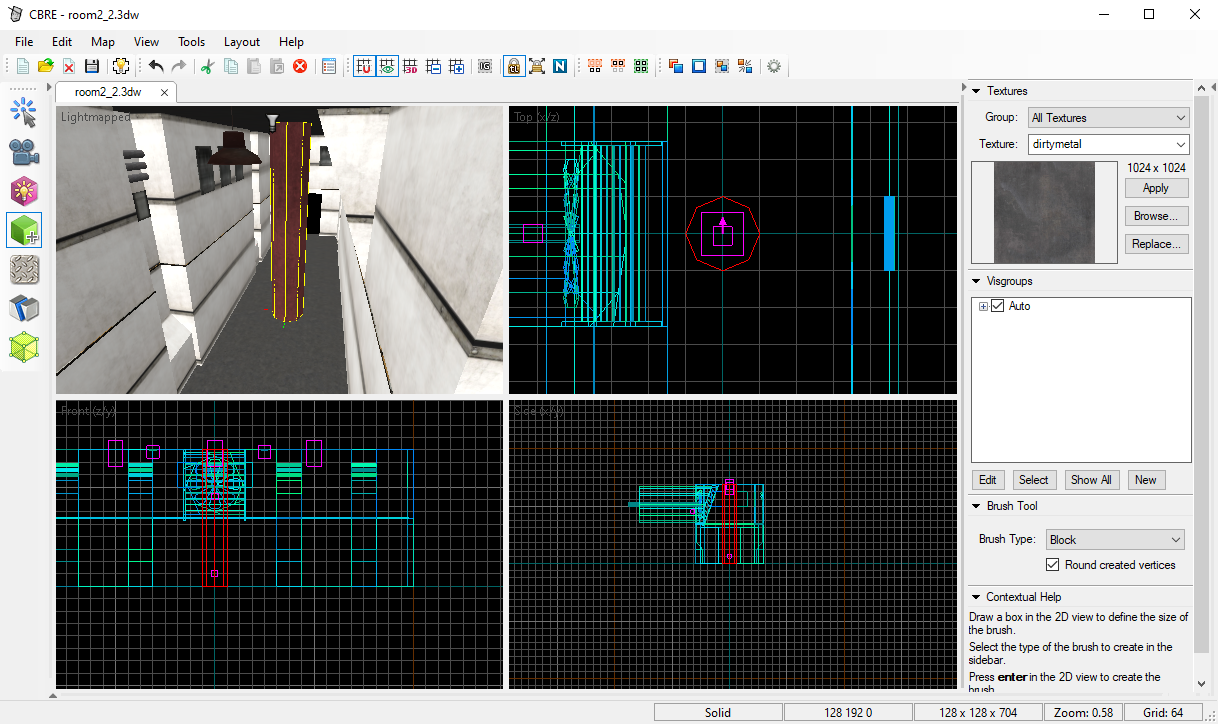Open the Tools menu
Screen dimensions: 1218x724
click(x=191, y=42)
